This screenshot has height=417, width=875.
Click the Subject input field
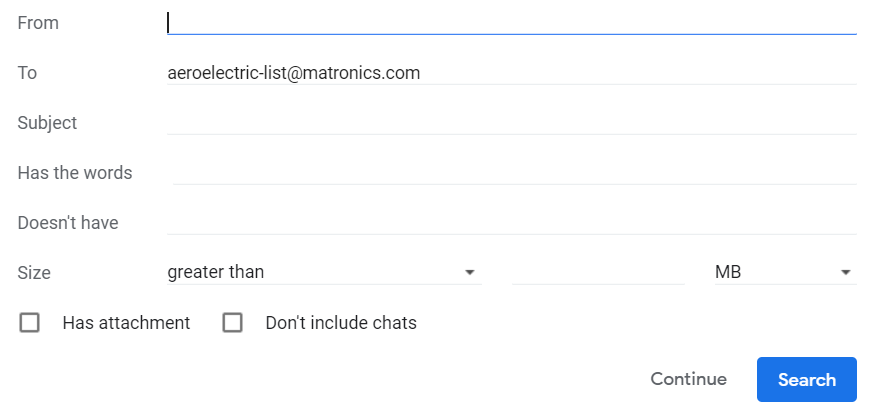point(510,122)
